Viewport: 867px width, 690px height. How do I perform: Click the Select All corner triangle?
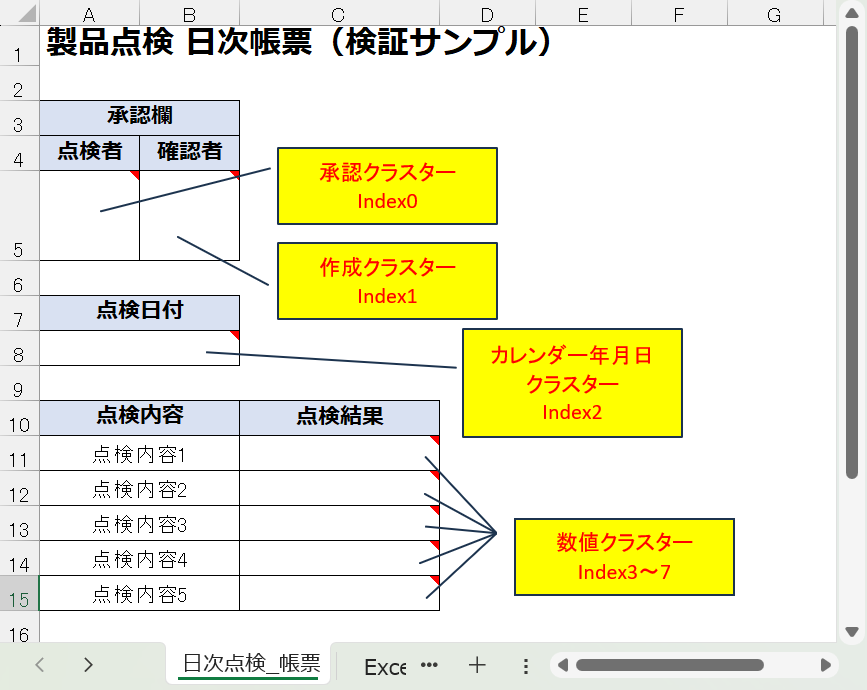[27, 14]
